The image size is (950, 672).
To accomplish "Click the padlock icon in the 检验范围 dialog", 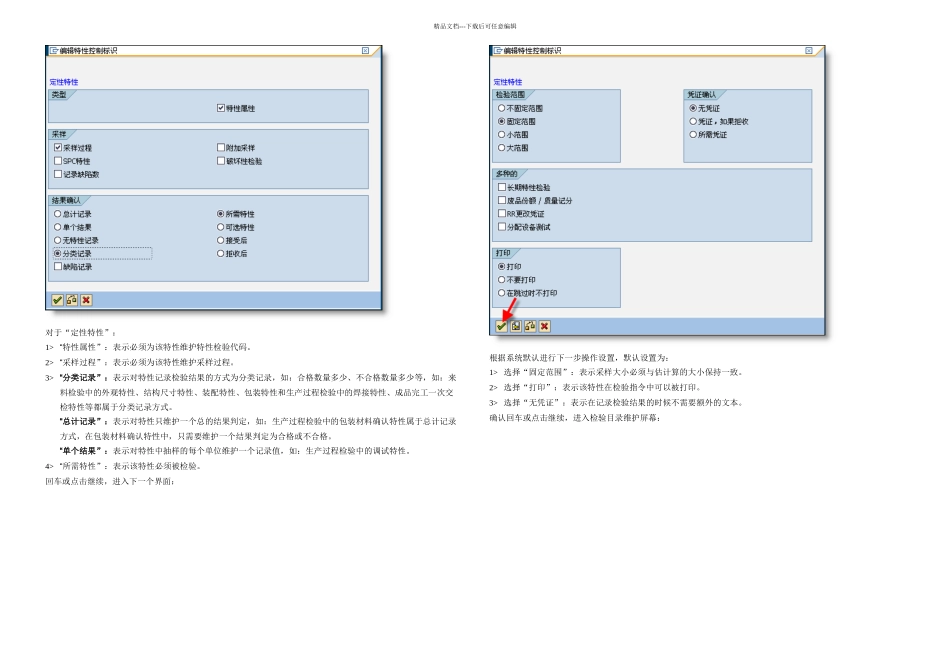I will (531, 326).
